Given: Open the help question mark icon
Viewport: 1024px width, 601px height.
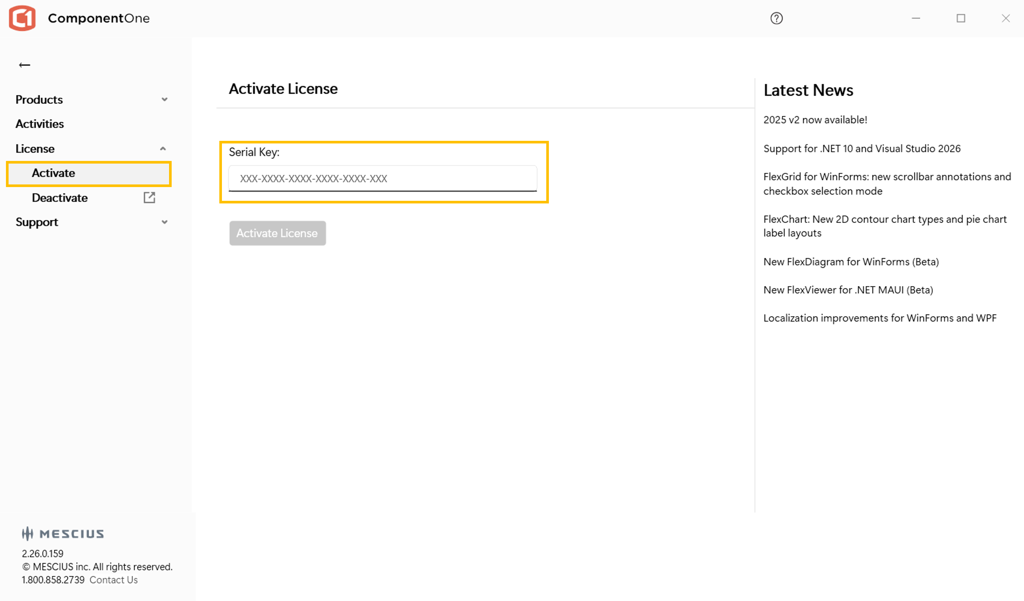Looking at the screenshot, I should 776,18.
